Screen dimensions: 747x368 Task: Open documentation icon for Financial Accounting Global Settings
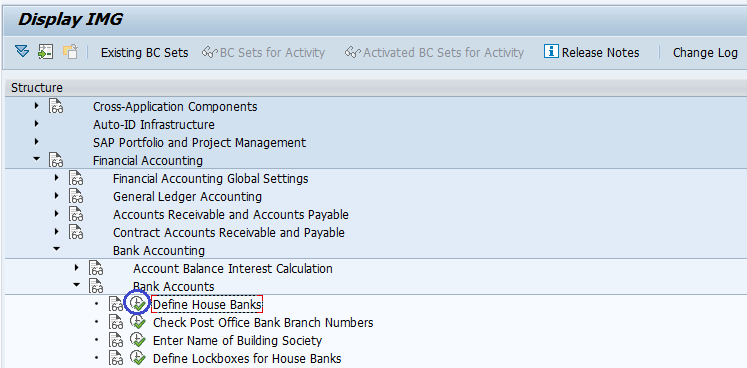click(x=76, y=179)
